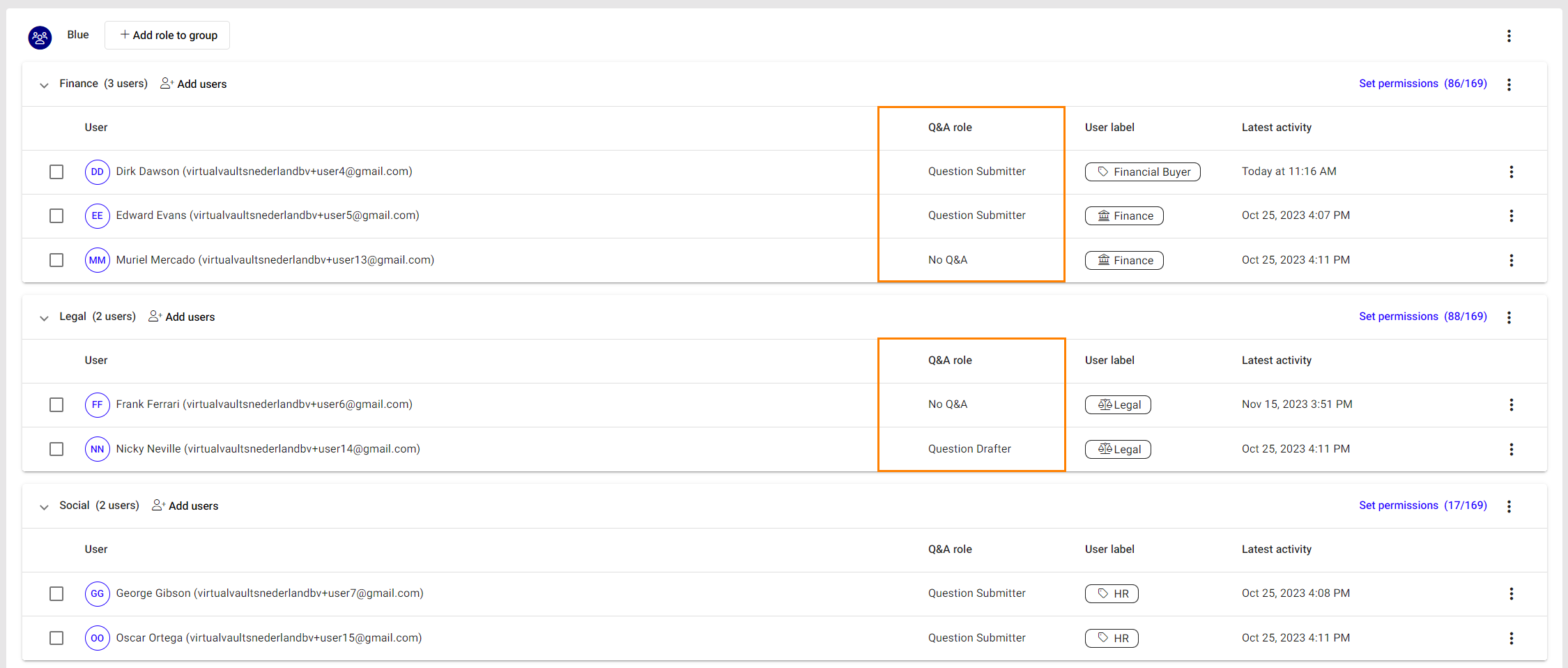Viewport: 1568px width, 668px height.
Task: Collapse the Finance role section
Action: coord(44,85)
